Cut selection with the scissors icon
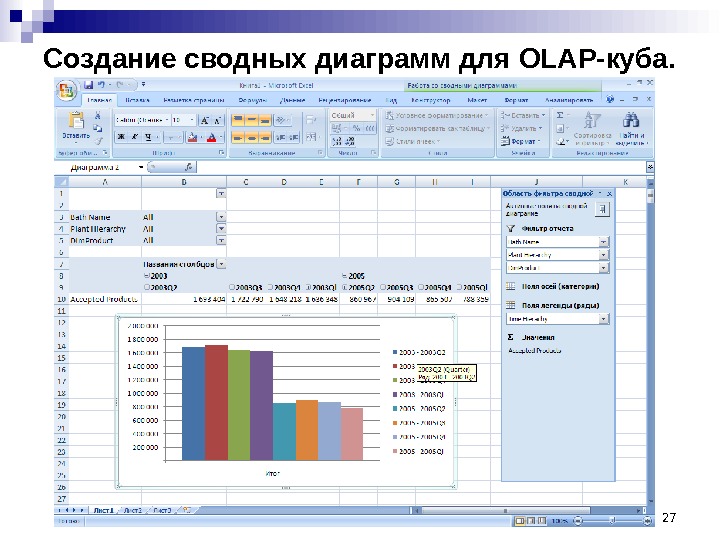 click(x=97, y=115)
